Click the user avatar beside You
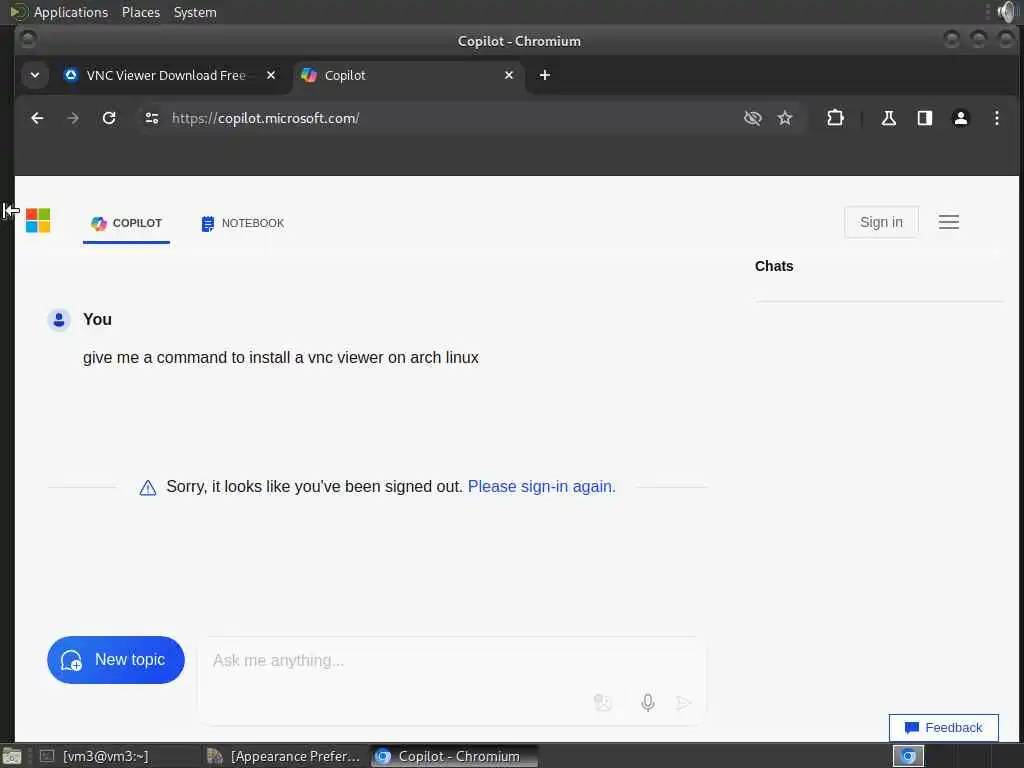This screenshot has height=768, width=1024. click(x=59, y=320)
